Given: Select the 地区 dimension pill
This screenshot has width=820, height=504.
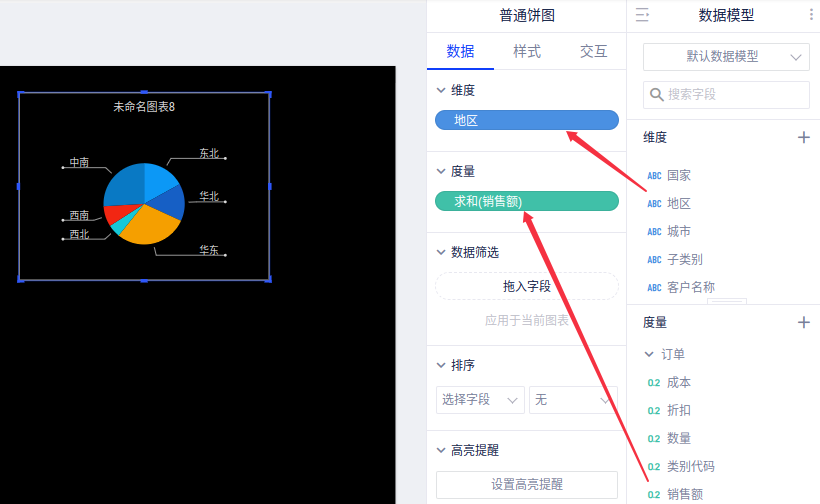Looking at the screenshot, I should coord(527,120).
